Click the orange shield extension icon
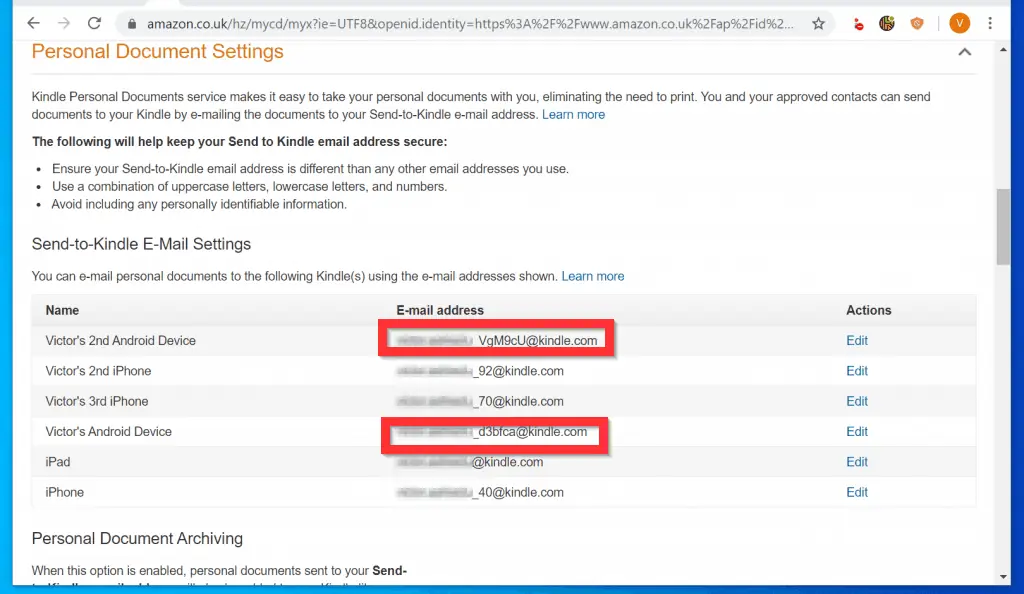This screenshot has width=1024, height=594. pyautogui.click(x=916, y=23)
